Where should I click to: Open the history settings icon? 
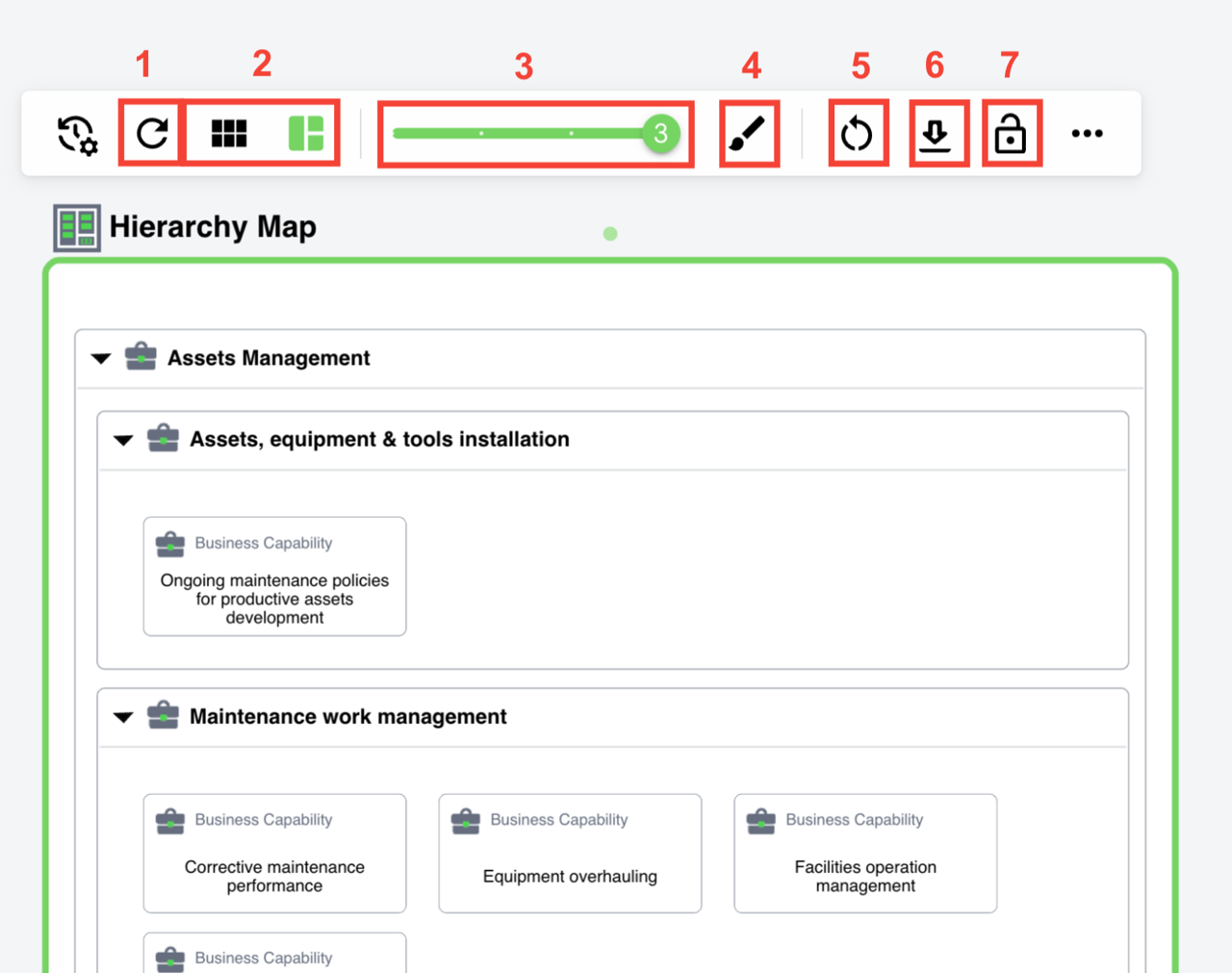coord(77,135)
